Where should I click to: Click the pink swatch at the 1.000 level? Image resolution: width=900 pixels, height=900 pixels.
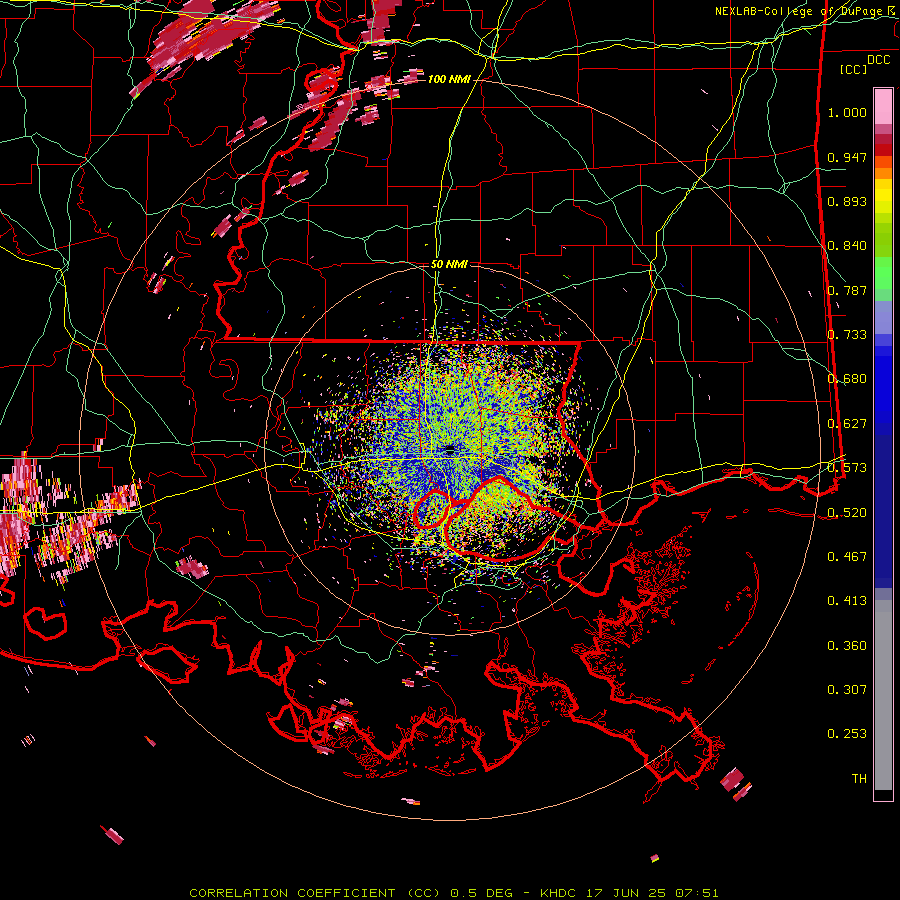pyautogui.click(x=883, y=107)
